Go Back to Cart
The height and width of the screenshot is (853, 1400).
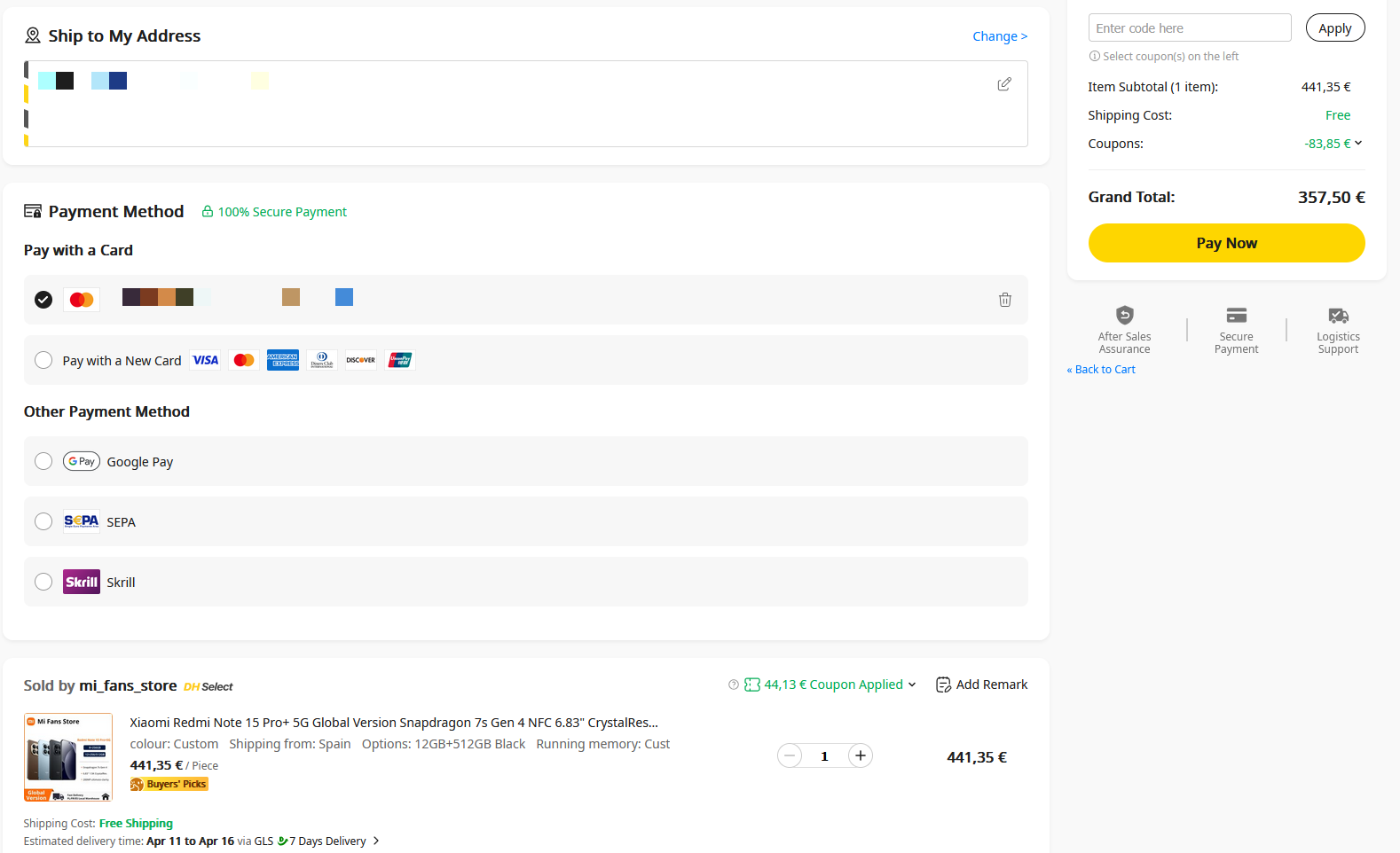point(1101,370)
